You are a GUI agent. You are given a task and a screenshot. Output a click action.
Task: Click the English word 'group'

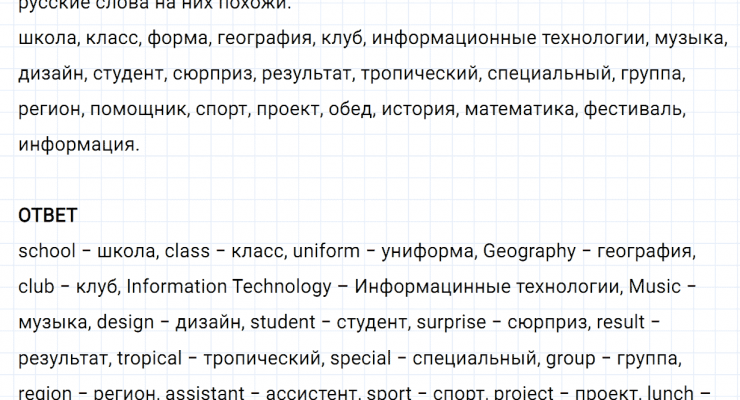(x=571, y=358)
